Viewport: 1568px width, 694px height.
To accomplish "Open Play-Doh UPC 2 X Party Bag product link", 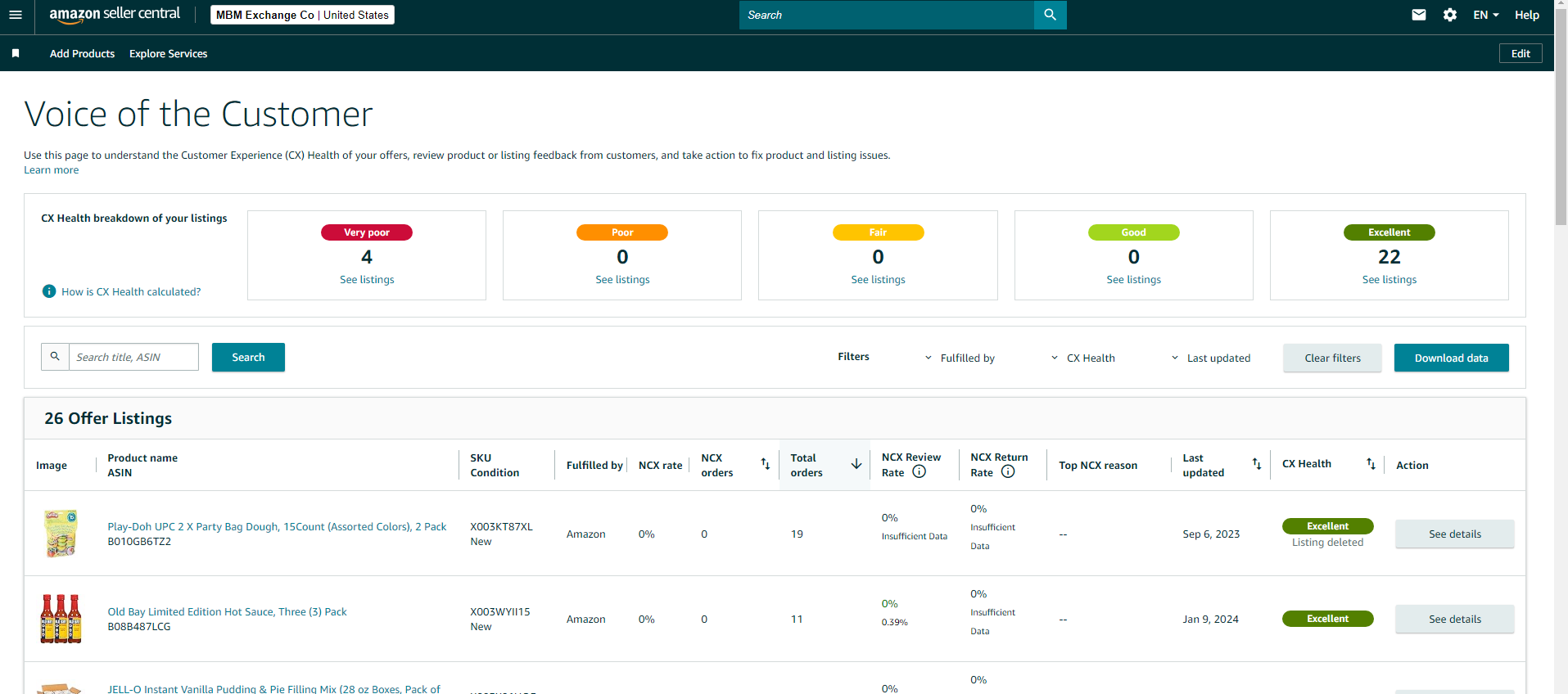I will pyautogui.click(x=277, y=526).
